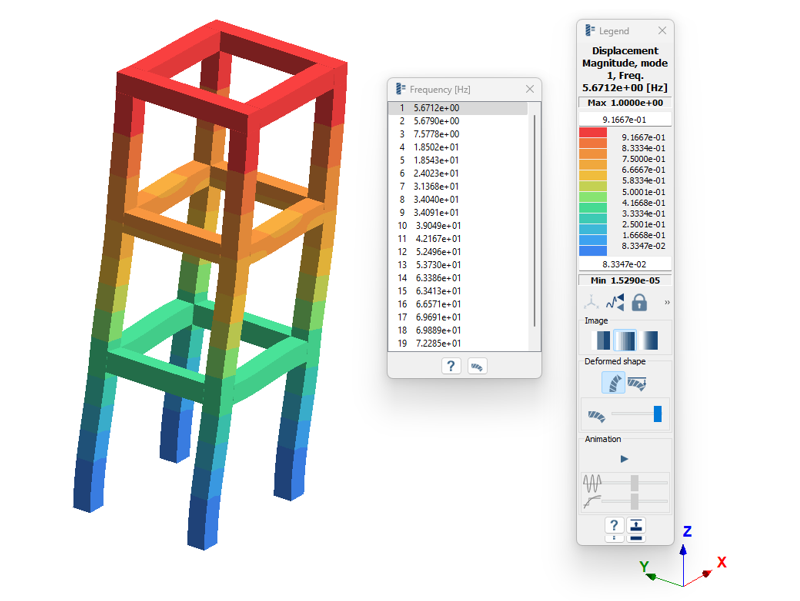
Task: Click the Legend panel help button
Action: pos(613,527)
